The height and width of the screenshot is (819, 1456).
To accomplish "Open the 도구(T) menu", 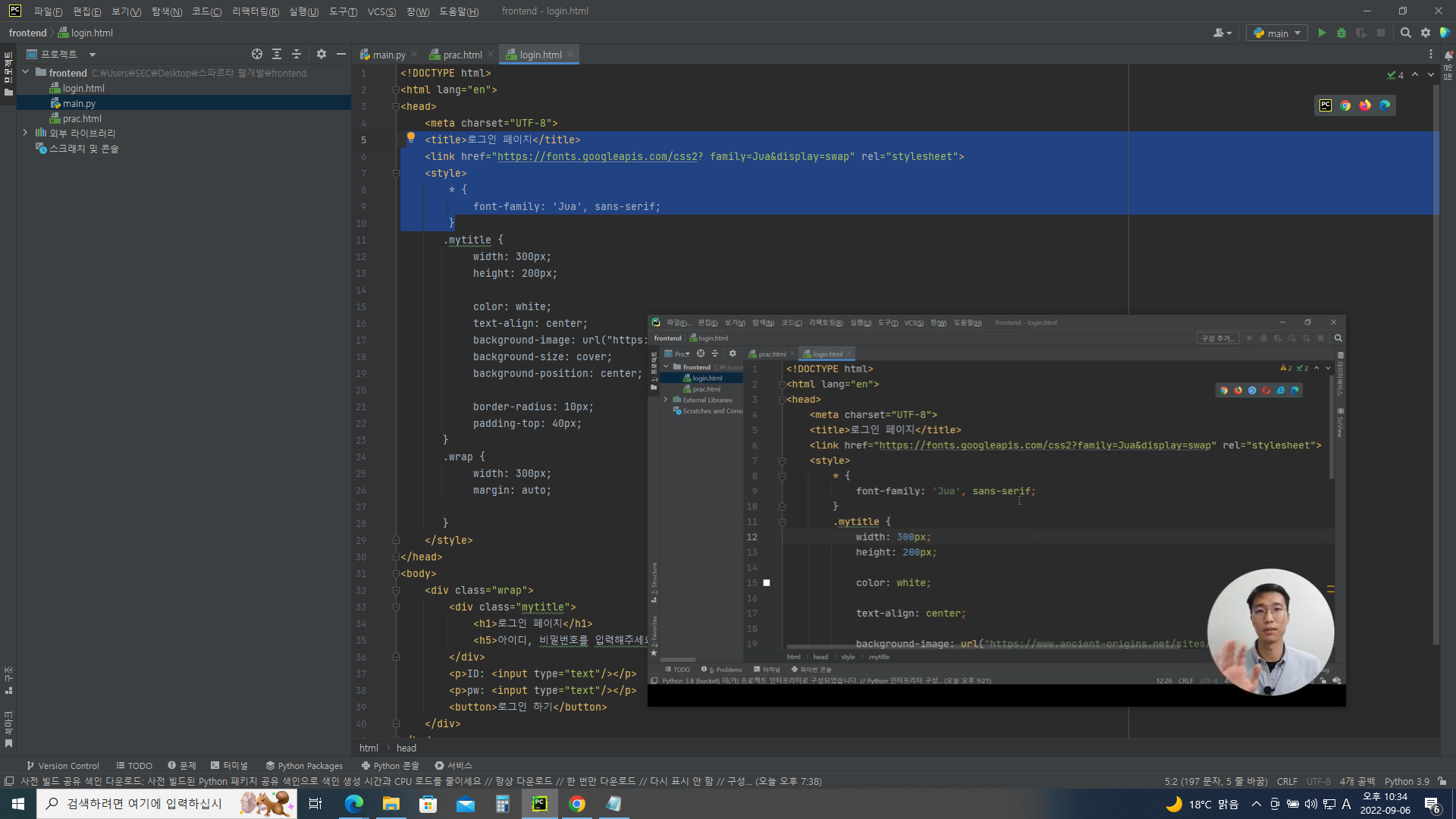I will 343,11.
